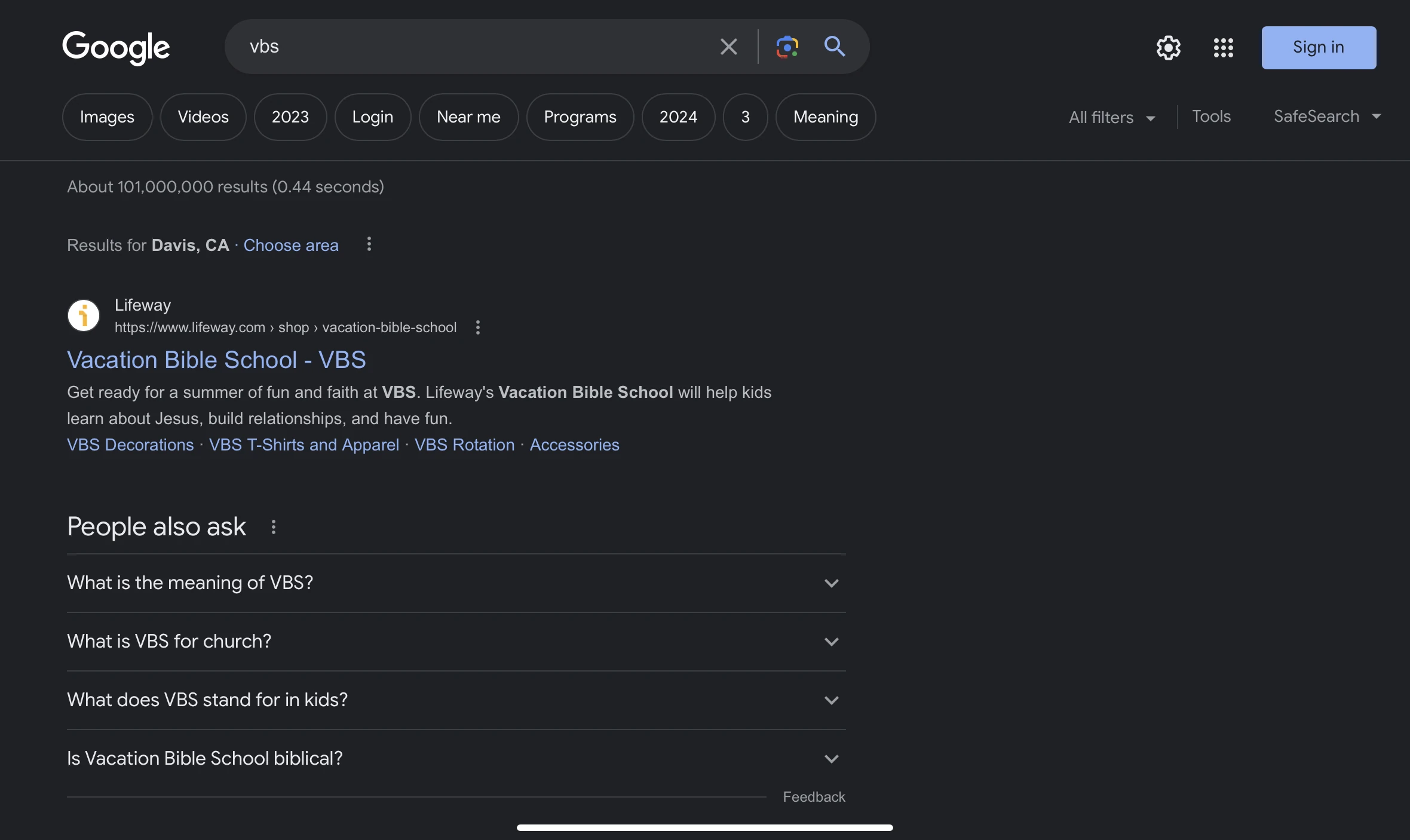Viewport: 1410px width, 840px height.
Task: Open People also ask options menu
Action: click(274, 527)
